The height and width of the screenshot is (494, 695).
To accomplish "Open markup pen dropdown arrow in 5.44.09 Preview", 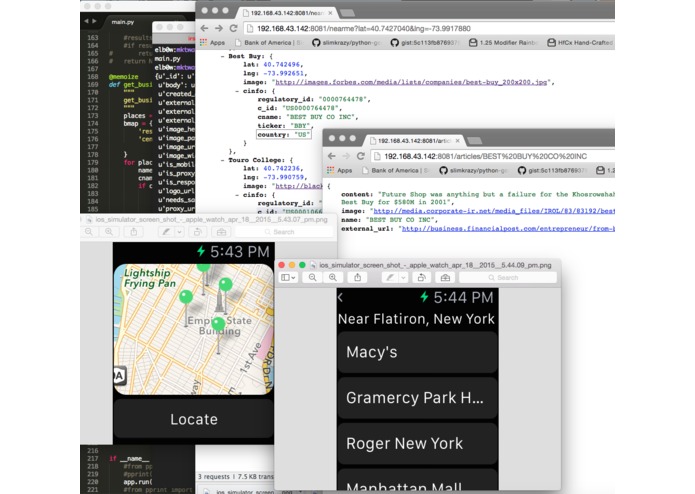I will [x=403, y=277].
